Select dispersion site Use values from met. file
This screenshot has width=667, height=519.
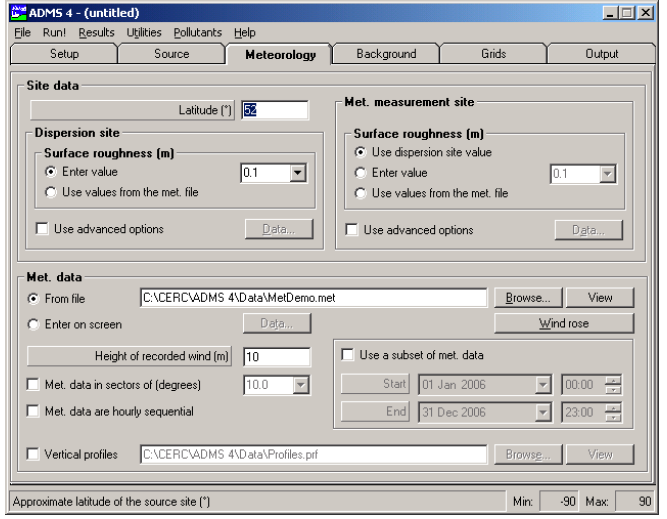51,192
